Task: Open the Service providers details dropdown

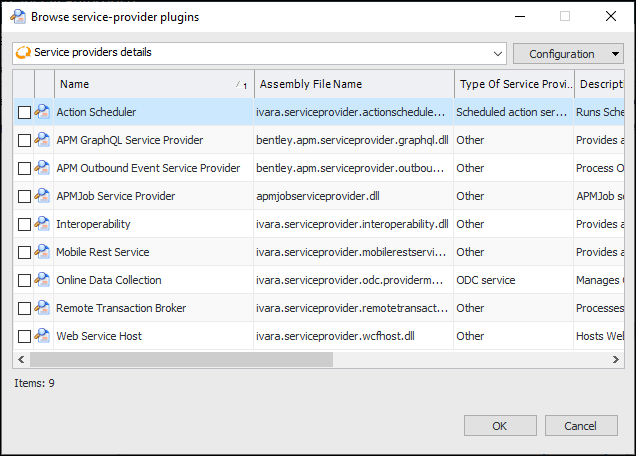Action: tap(498, 53)
